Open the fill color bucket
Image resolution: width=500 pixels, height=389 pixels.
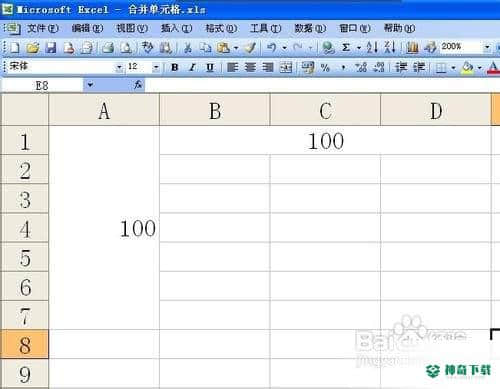coord(467,68)
